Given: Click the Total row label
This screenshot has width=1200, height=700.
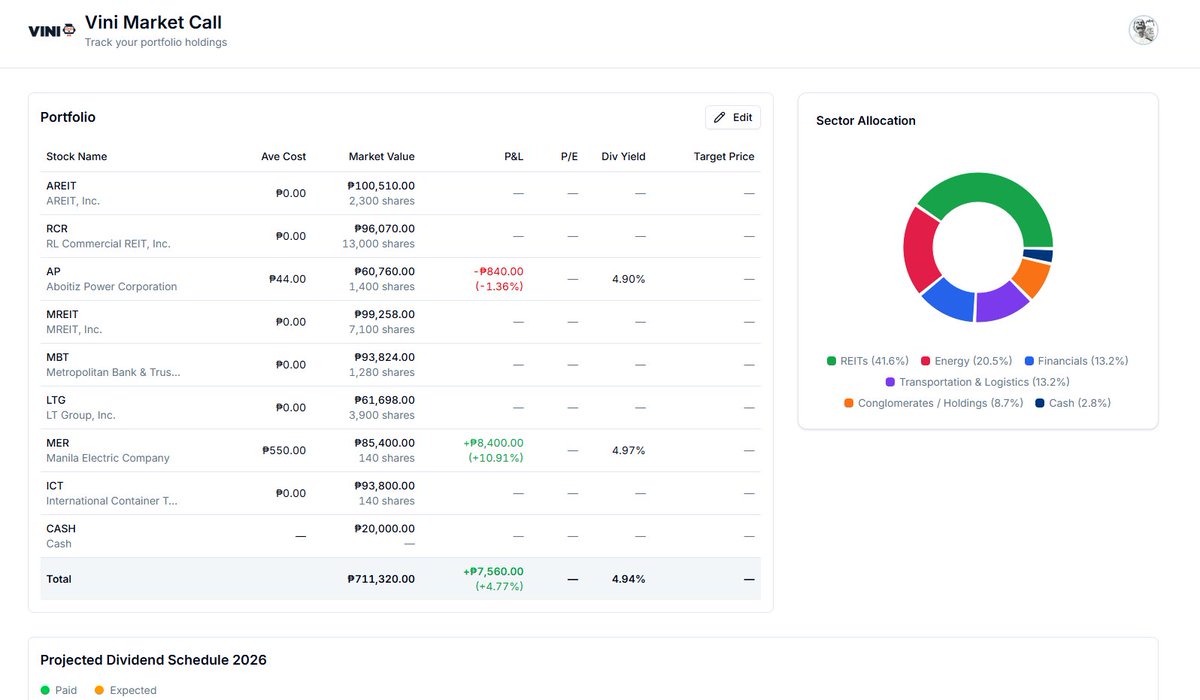Looking at the screenshot, I should 59,579.
